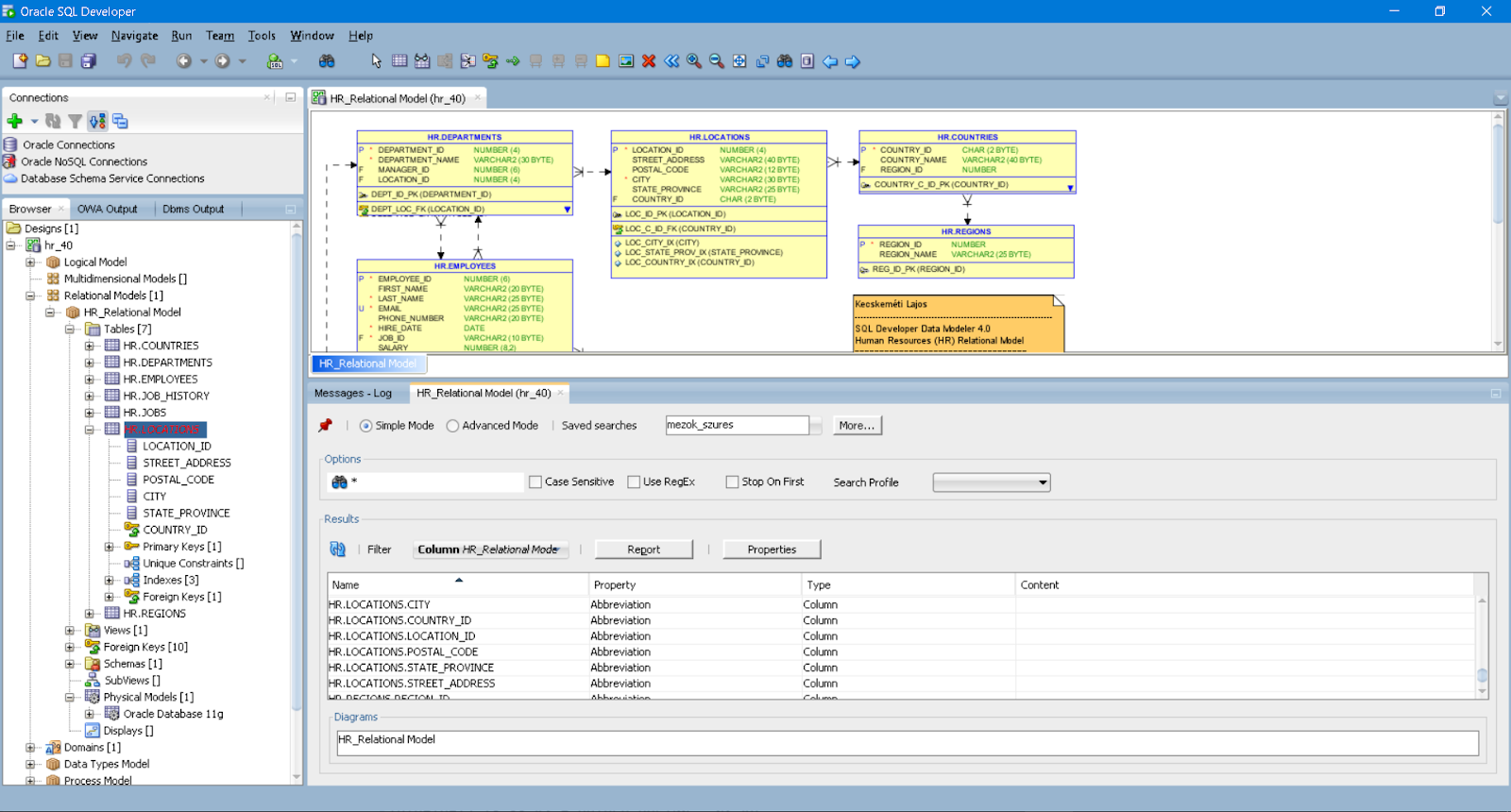
Task: Click the diagram vertical scrollbar
Action: [x=1498, y=231]
